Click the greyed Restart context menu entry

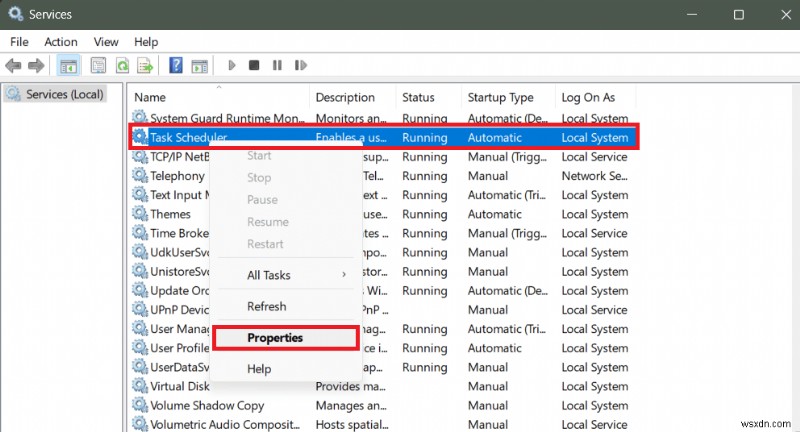[x=285, y=244]
